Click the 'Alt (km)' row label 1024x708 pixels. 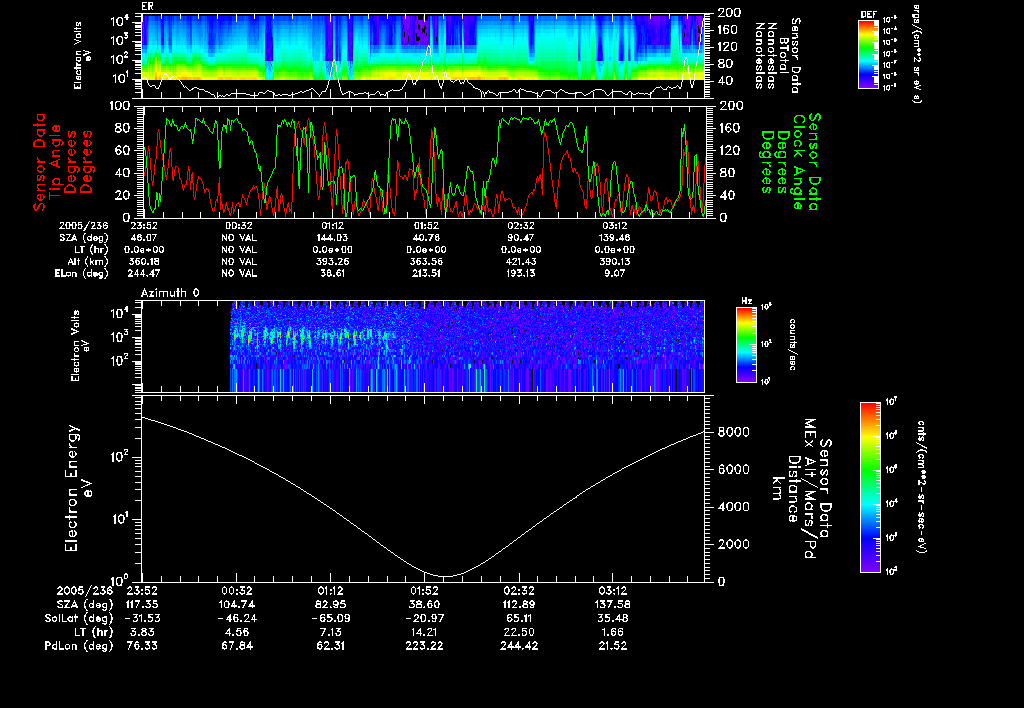click(88, 261)
